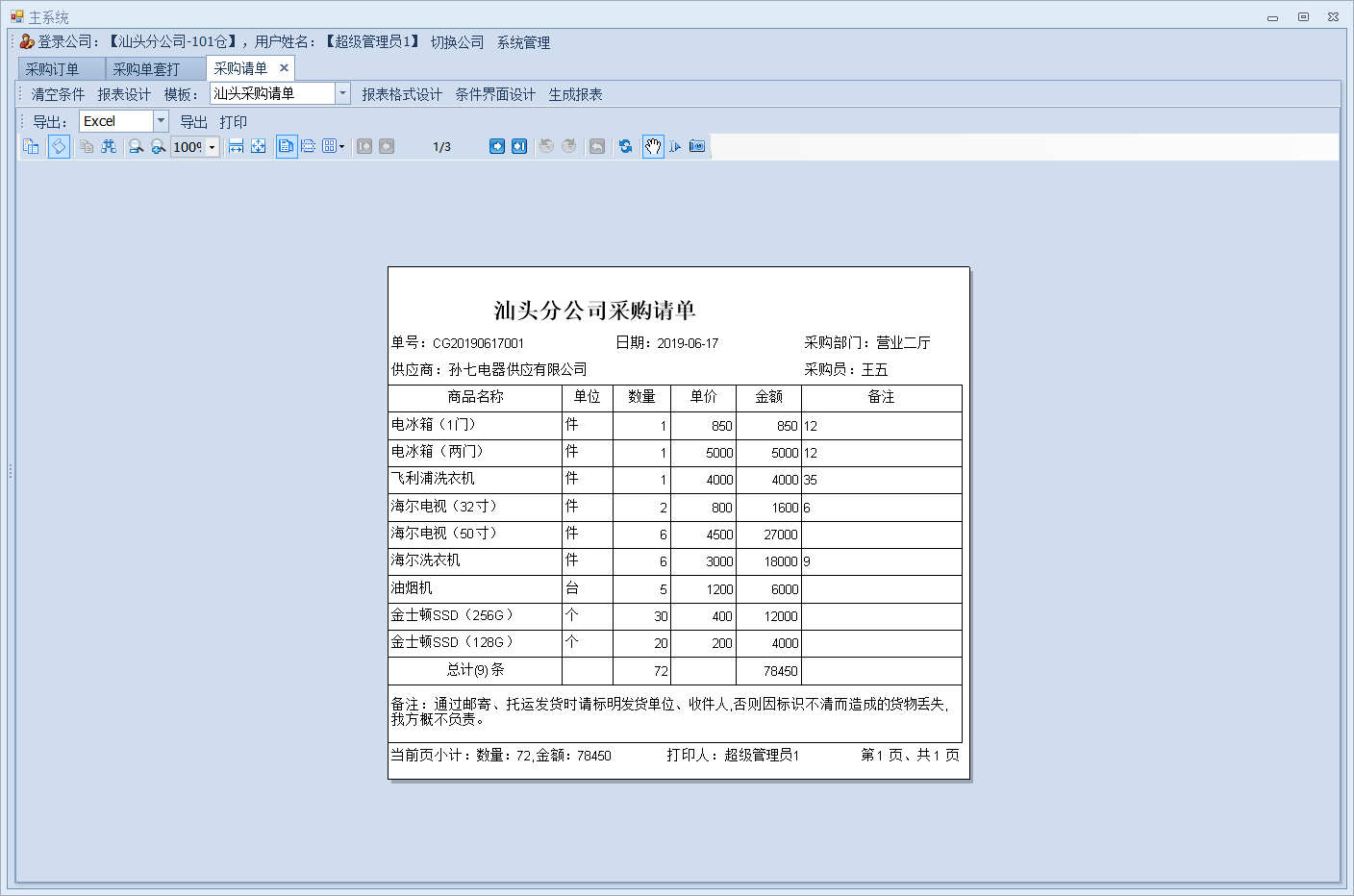Open 报表格式设计 report format design
Viewport: 1354px width, 896px height.
pos(402,94)
